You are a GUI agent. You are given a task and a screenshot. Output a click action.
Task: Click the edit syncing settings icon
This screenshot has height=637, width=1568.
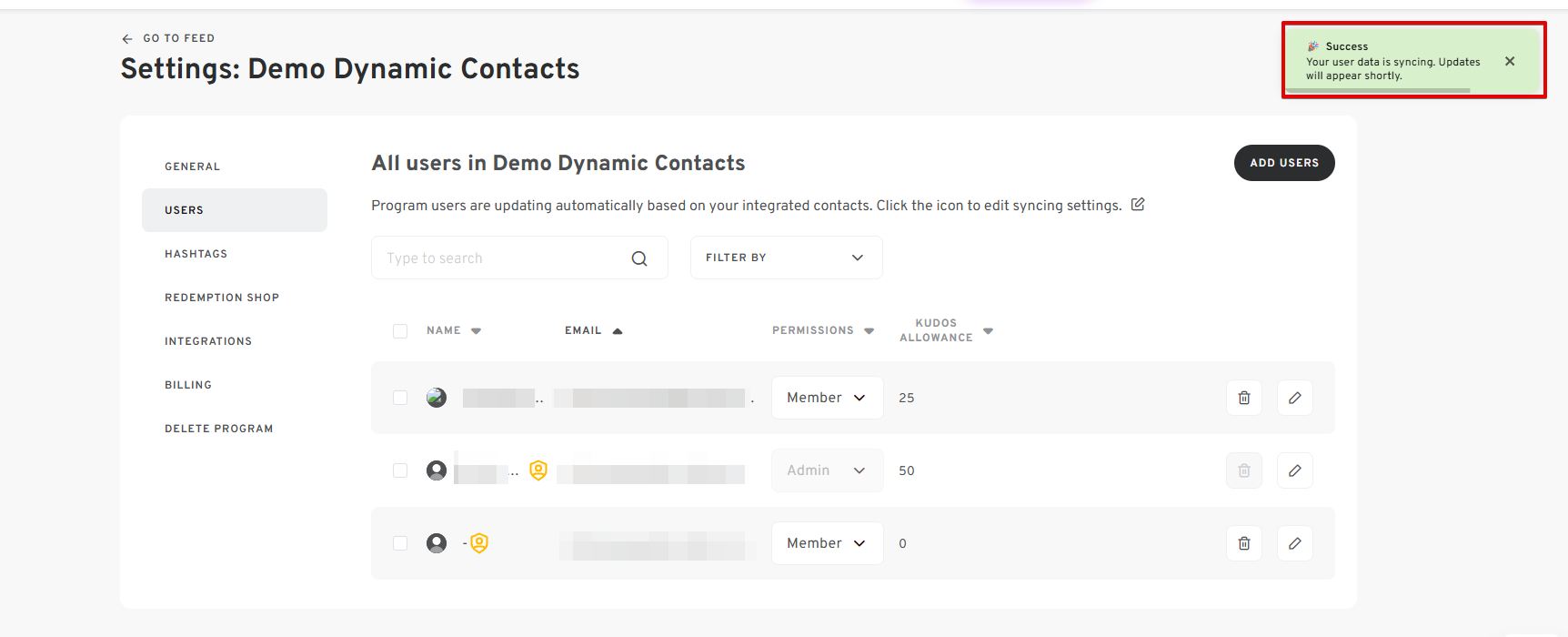coord(1138,205)
